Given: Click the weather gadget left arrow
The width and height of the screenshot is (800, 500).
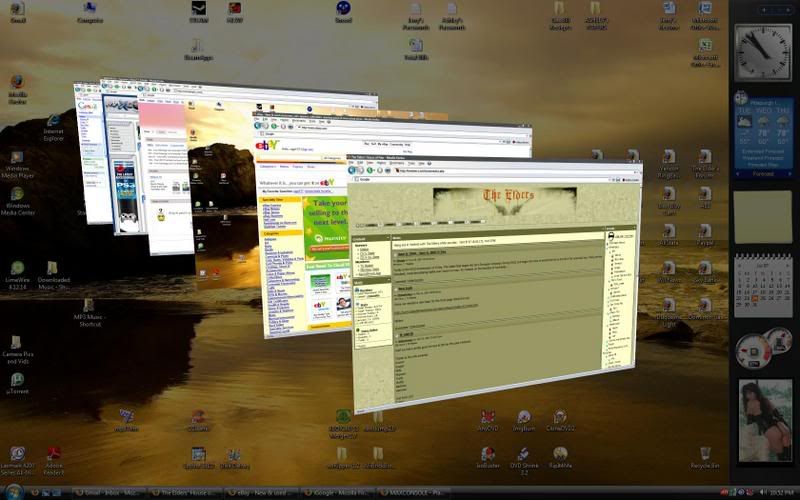Looking at the screenshot, I should (738, 174).
